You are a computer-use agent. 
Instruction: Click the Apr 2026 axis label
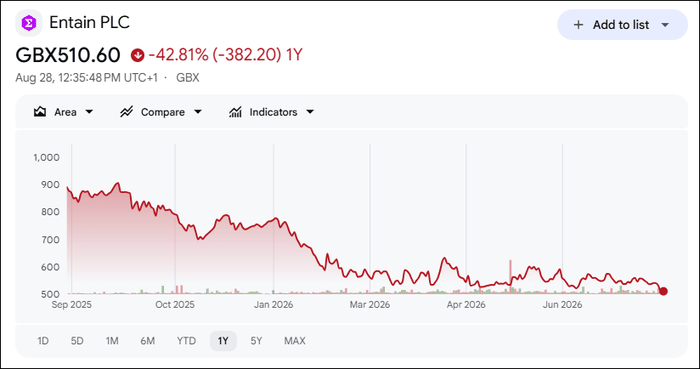[x=466, y=305]
